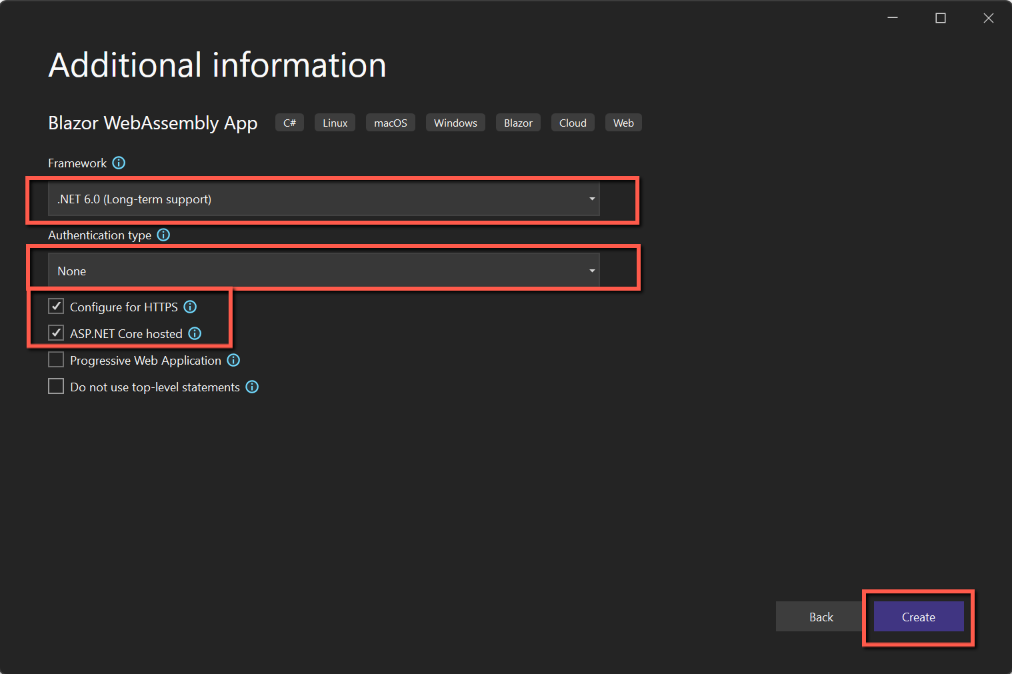
Task: Click the Blazor project tag
Action: coord(518,123)
